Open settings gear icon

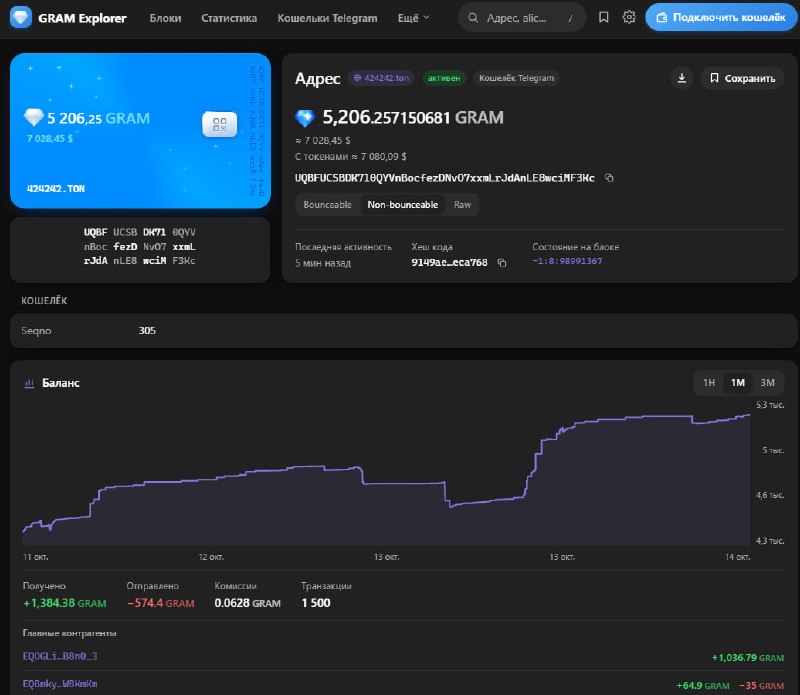click(x=629, y=17)
